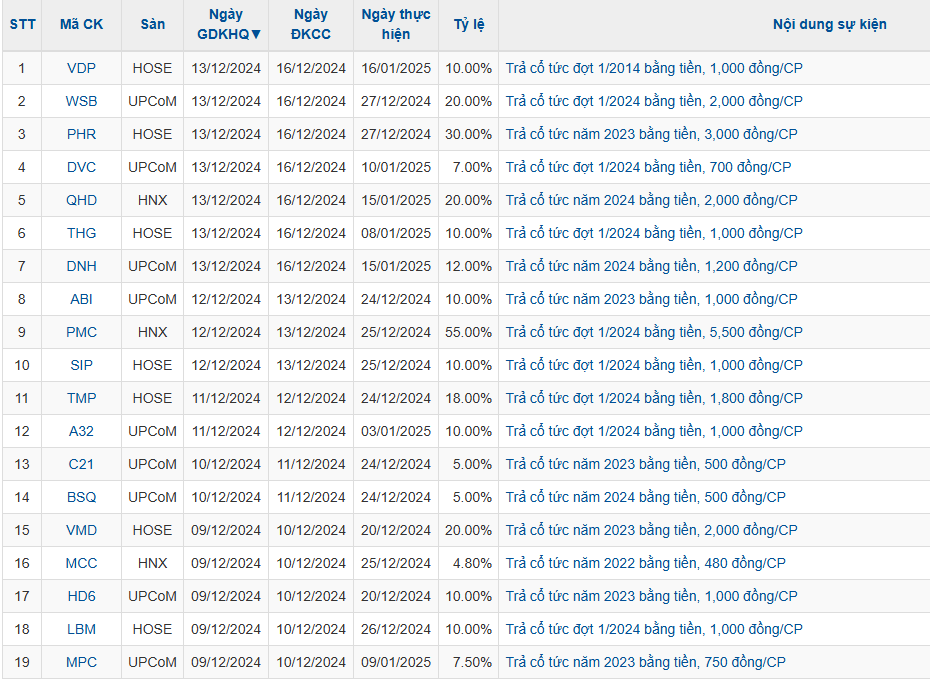Open TMP dividend event 1,800 đồng/CP
The height and width of the screenshot is (682, 930).
tap(653, 398)
